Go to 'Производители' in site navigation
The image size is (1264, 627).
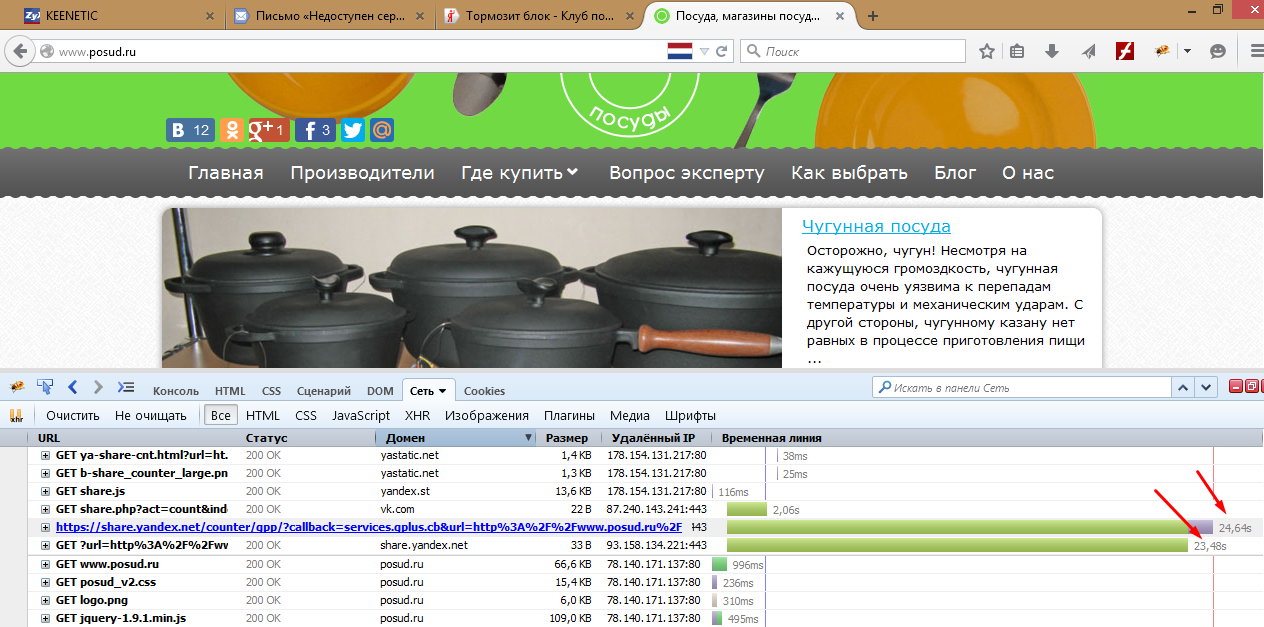[x=362, y=172]
